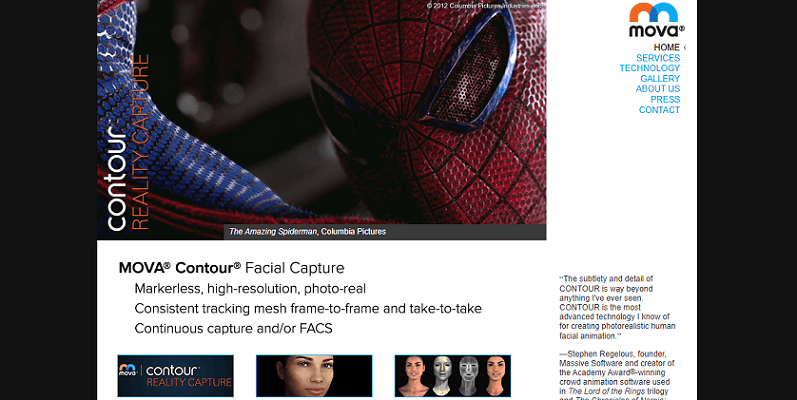Open the TECHNOLOGY page
Viewport: 797px width, 400px height.
click(x=650, y=68)
